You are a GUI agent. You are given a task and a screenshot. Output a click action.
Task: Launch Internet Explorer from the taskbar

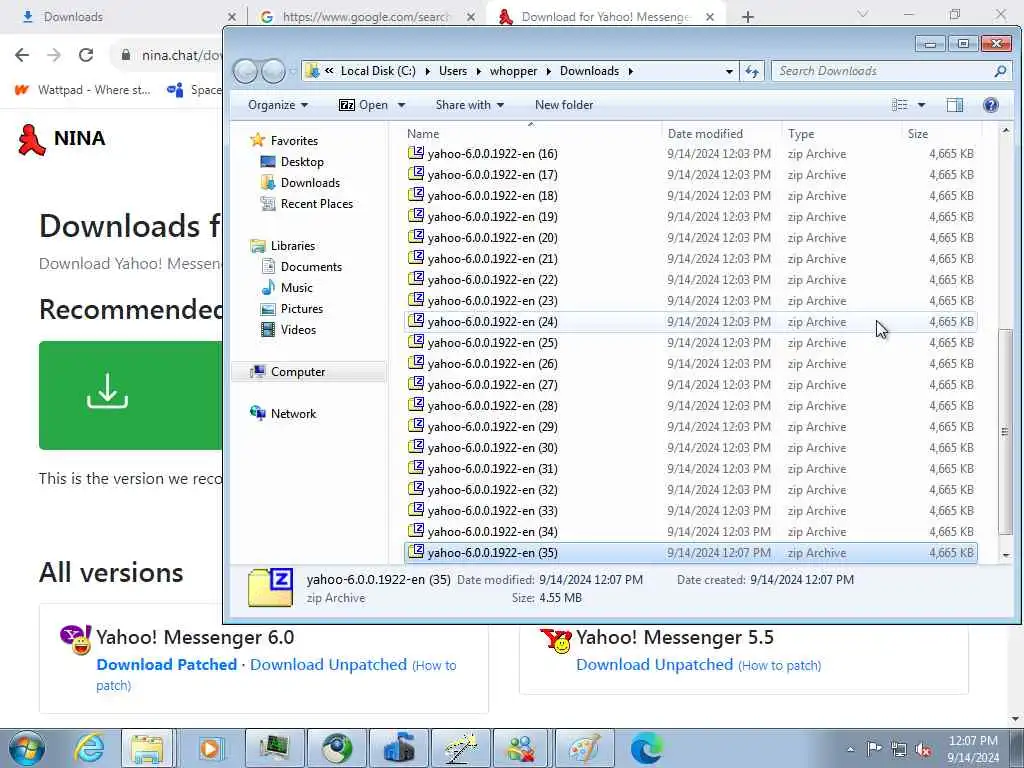tap(89, 748)
